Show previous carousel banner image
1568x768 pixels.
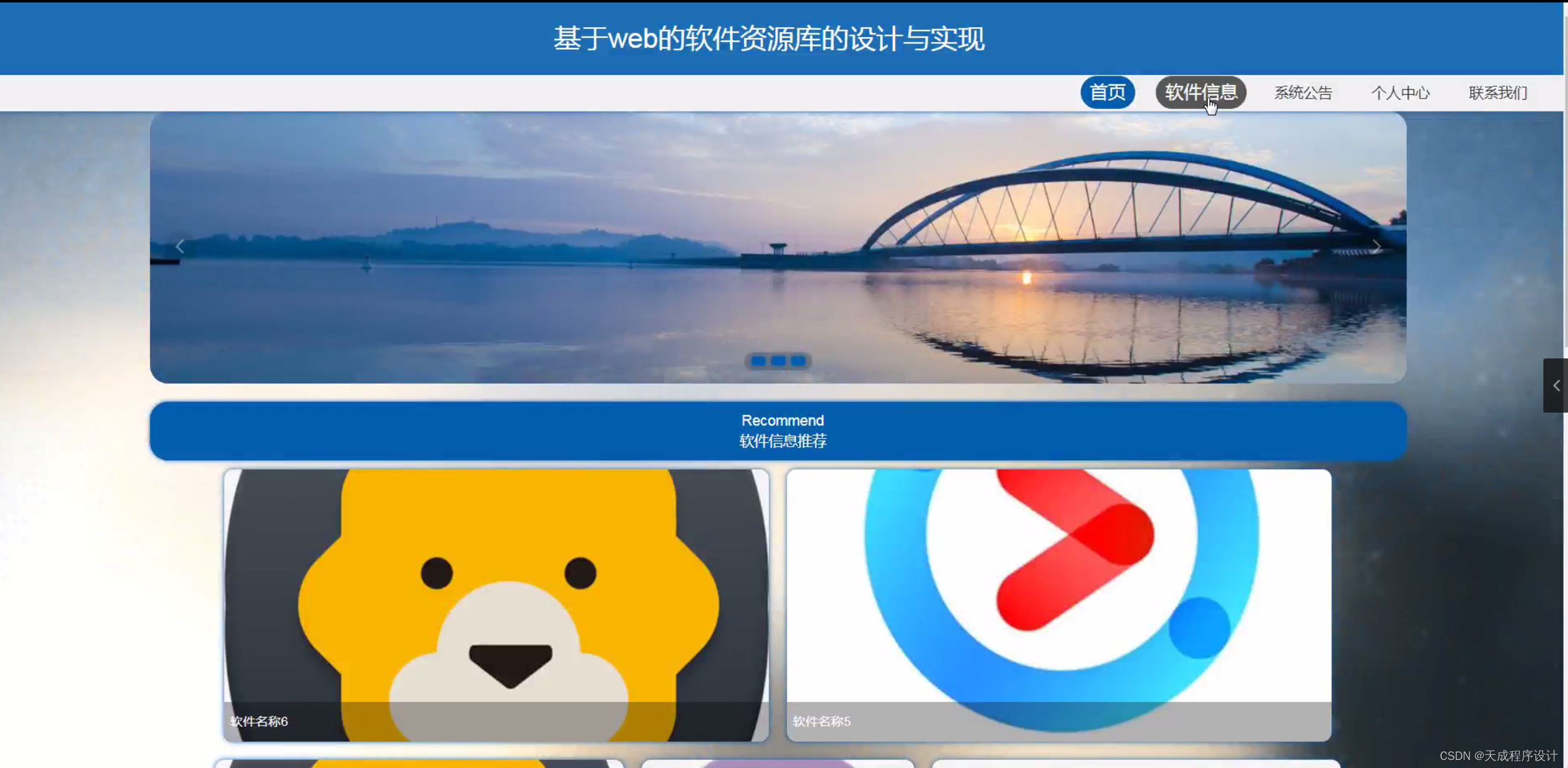(180, 247)
